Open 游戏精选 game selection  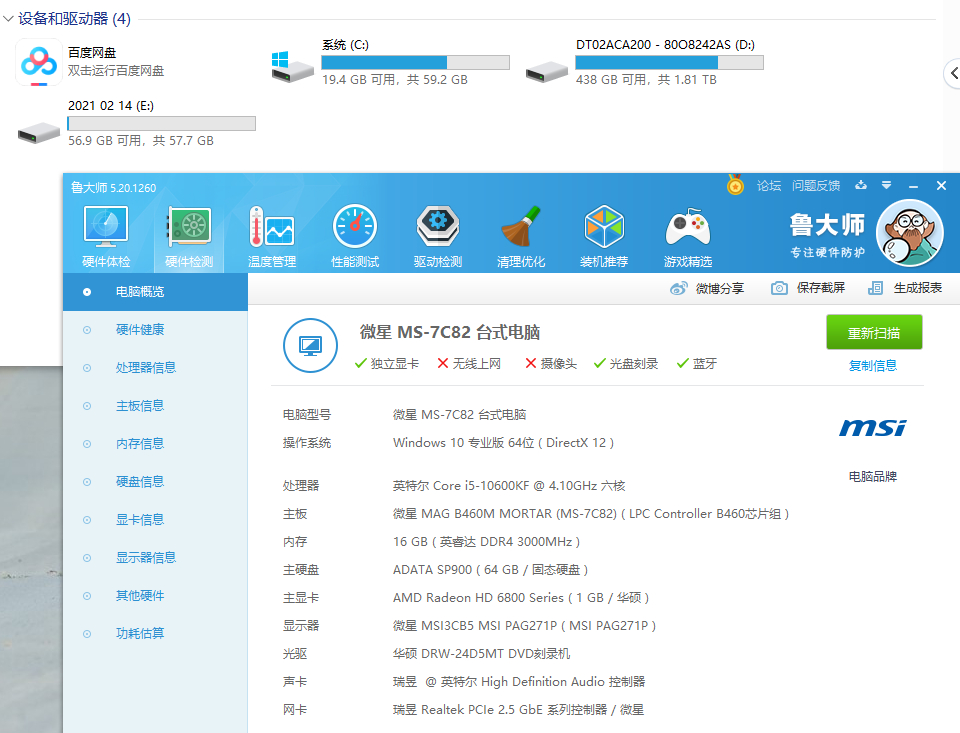688,236
